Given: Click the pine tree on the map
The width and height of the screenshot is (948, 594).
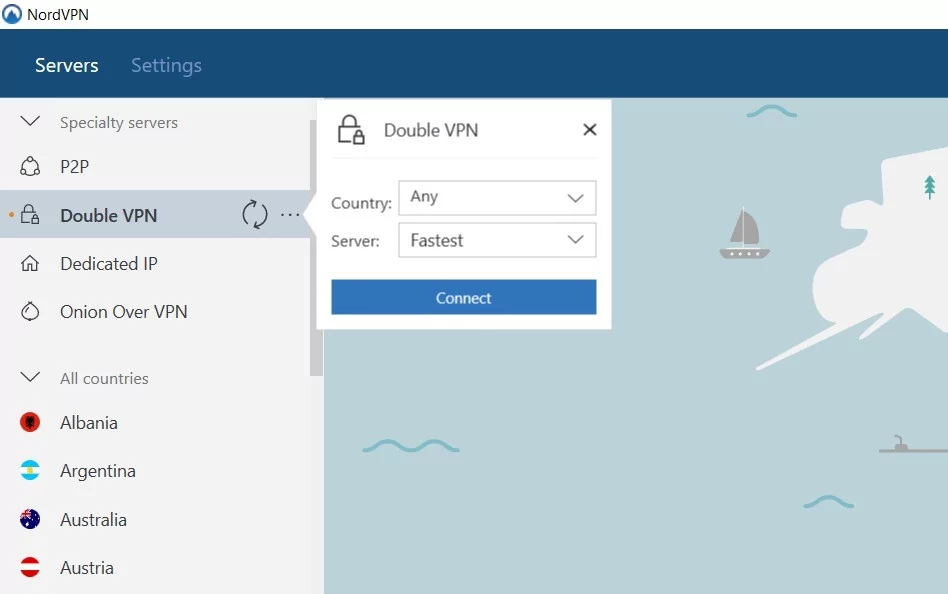Looking at the screenshot, I should (x=930, y=186).
